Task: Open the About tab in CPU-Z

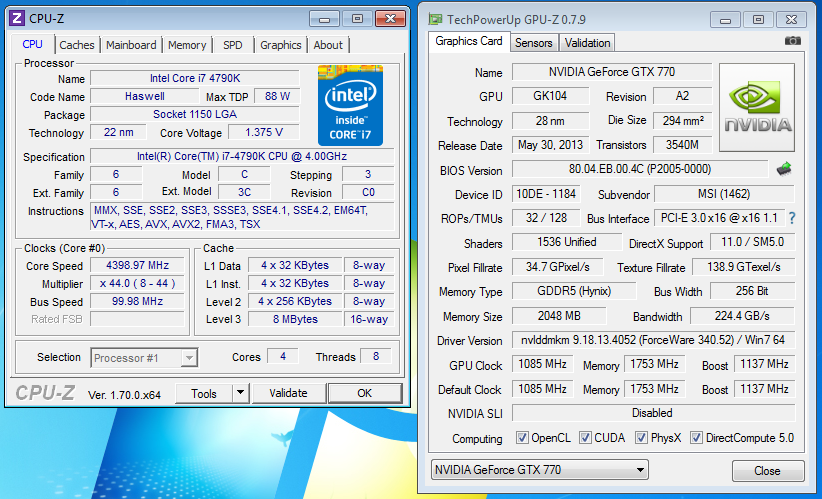Action: 328,45
